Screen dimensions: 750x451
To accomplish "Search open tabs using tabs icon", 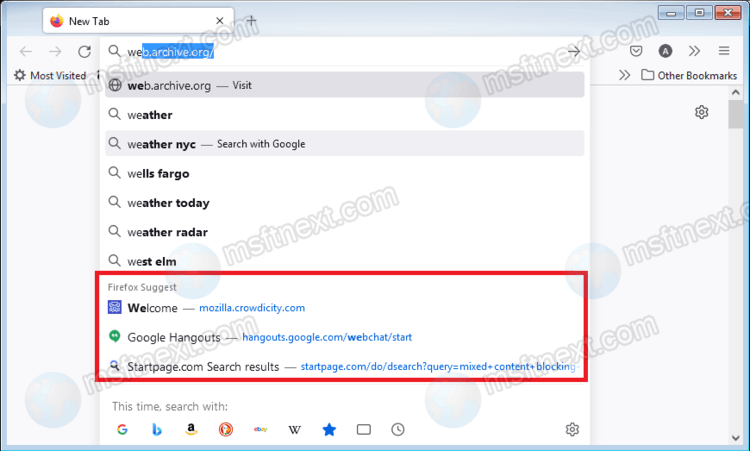I will [x=364, y=429].
